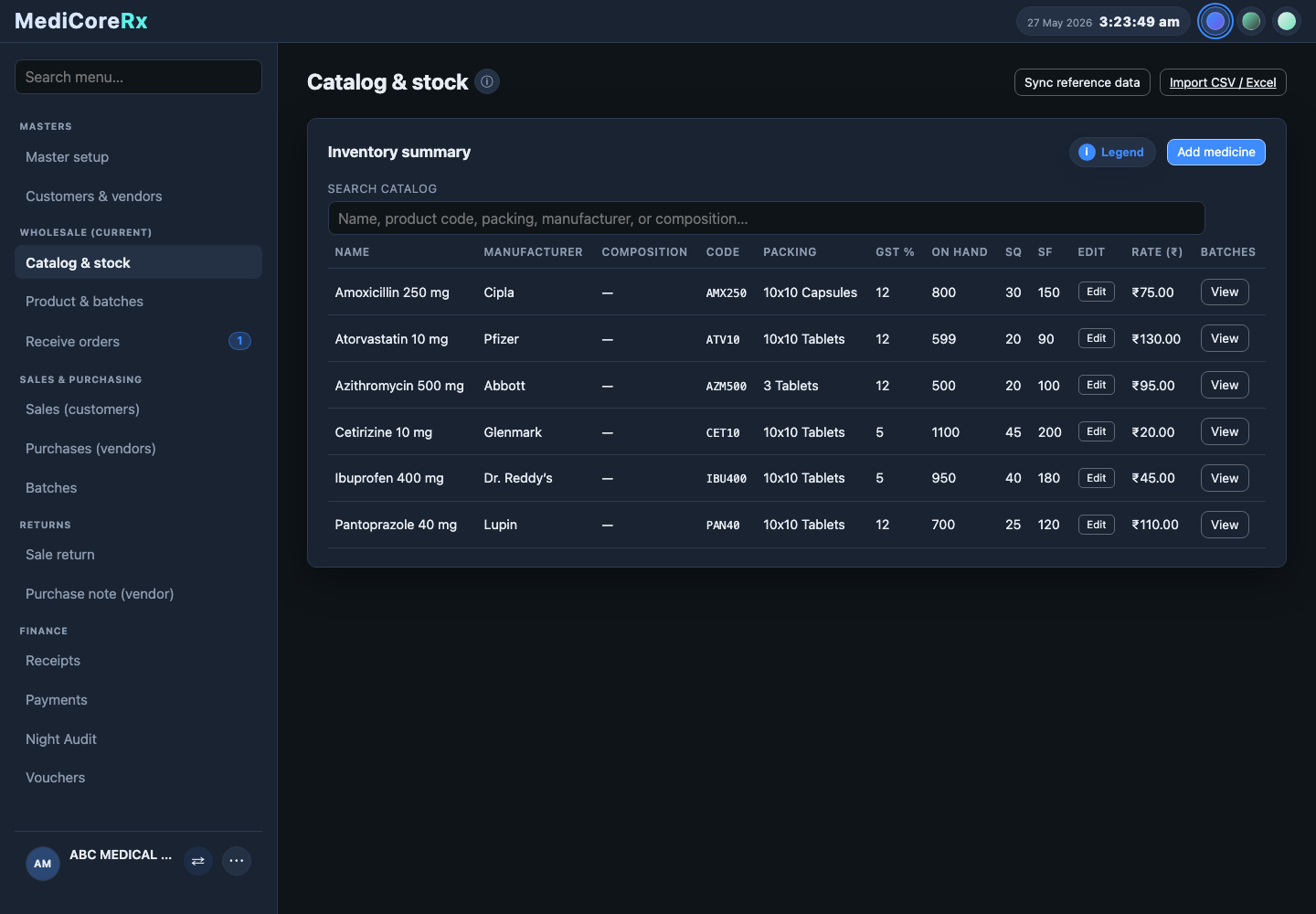Go to Vouchers
The width and height of the screenshot is (1316, 914).
coord(139,778)
